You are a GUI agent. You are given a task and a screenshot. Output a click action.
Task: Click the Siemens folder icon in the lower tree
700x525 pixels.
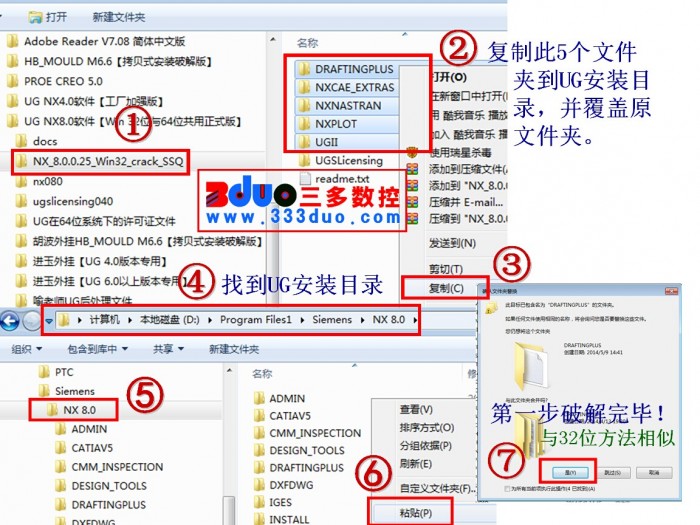pyautogui.click(x=44, y=391)
